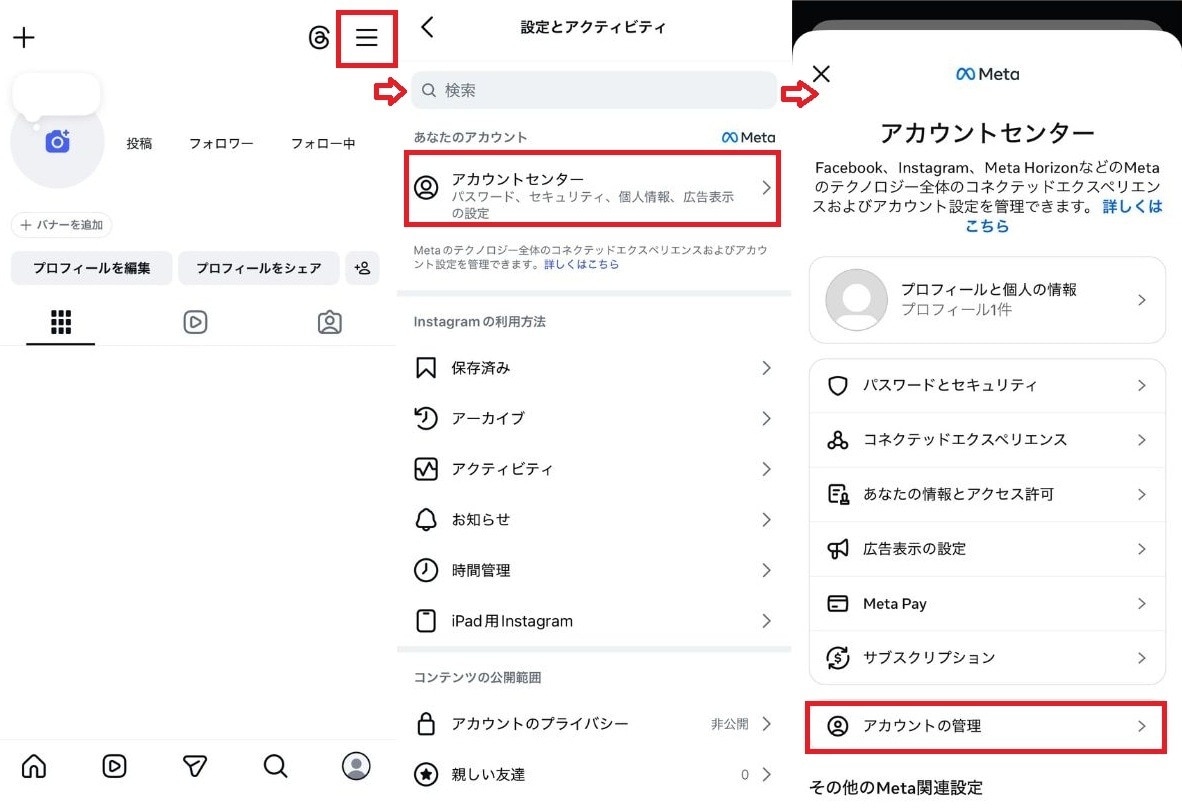Open 時間管理 chevron
Screen dimensions: 1182x810
click(766, 570)
